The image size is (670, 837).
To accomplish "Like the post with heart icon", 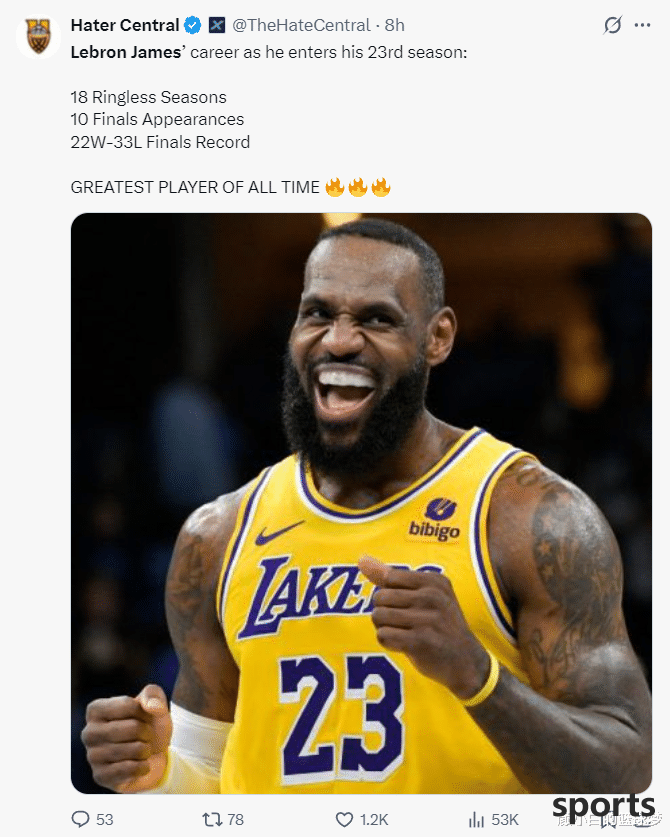I will point(344,819).
